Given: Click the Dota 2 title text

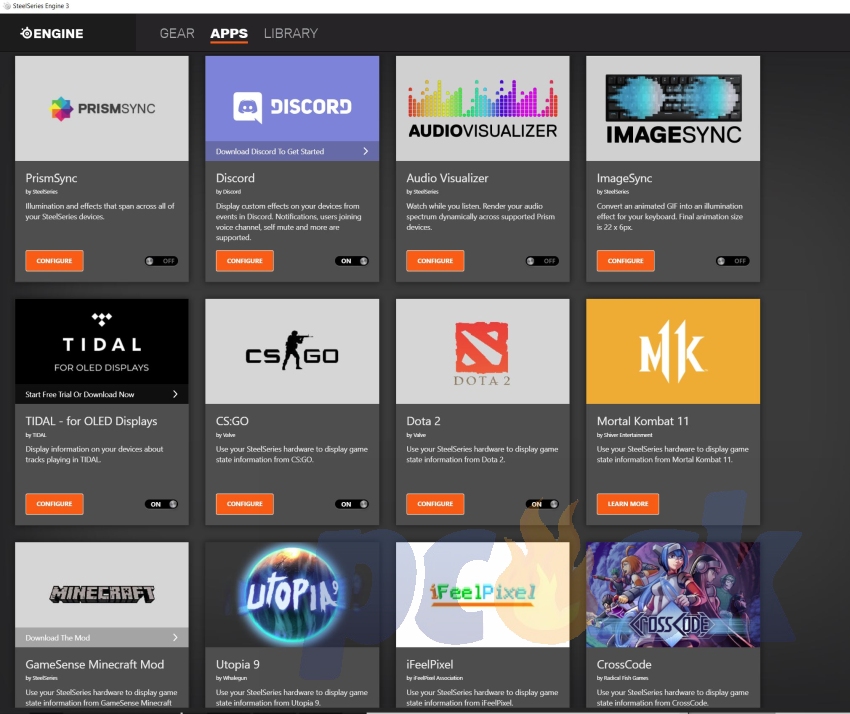Looking at the screenshot, I should (423, 421).
